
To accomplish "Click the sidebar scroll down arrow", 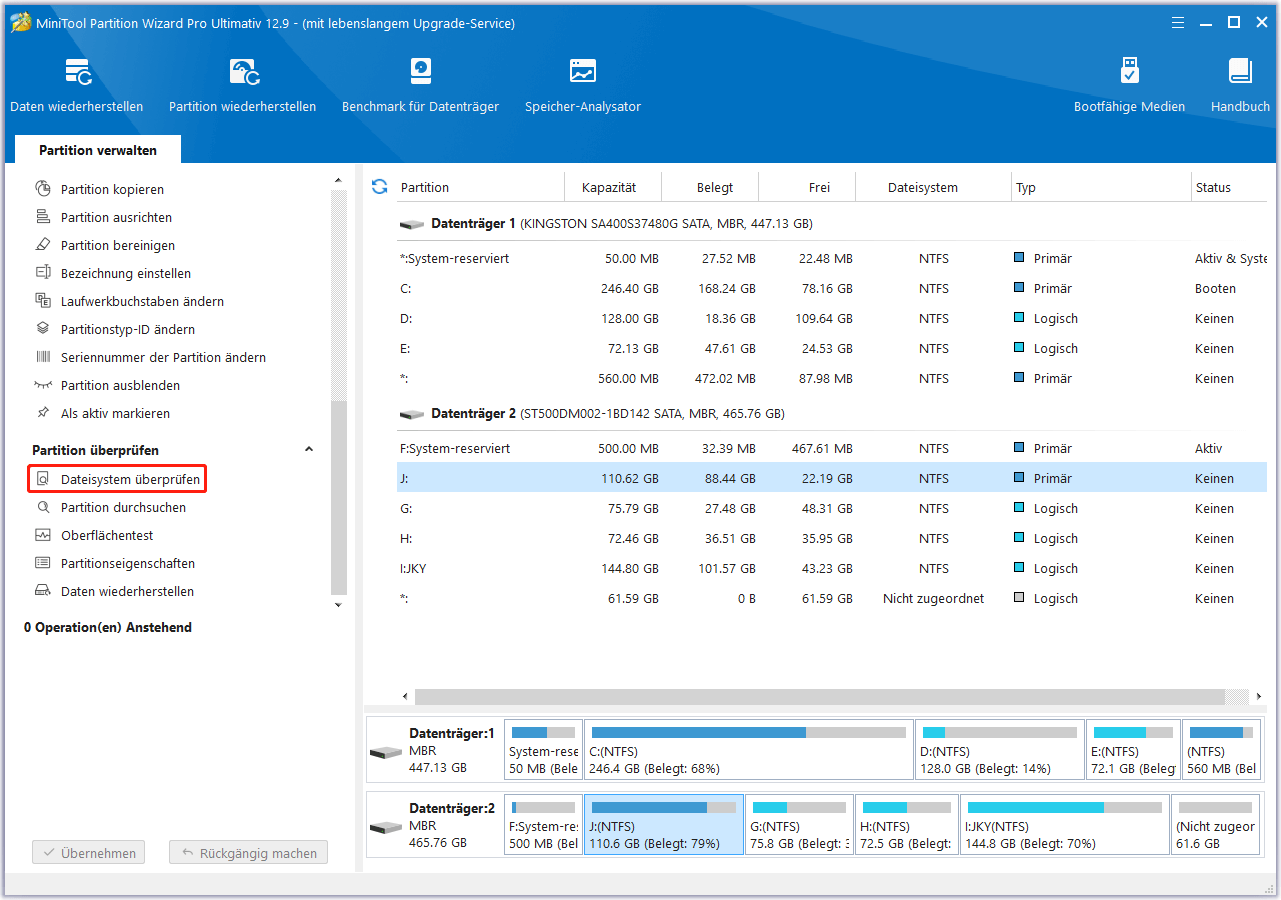I will [x=338, y=604].
